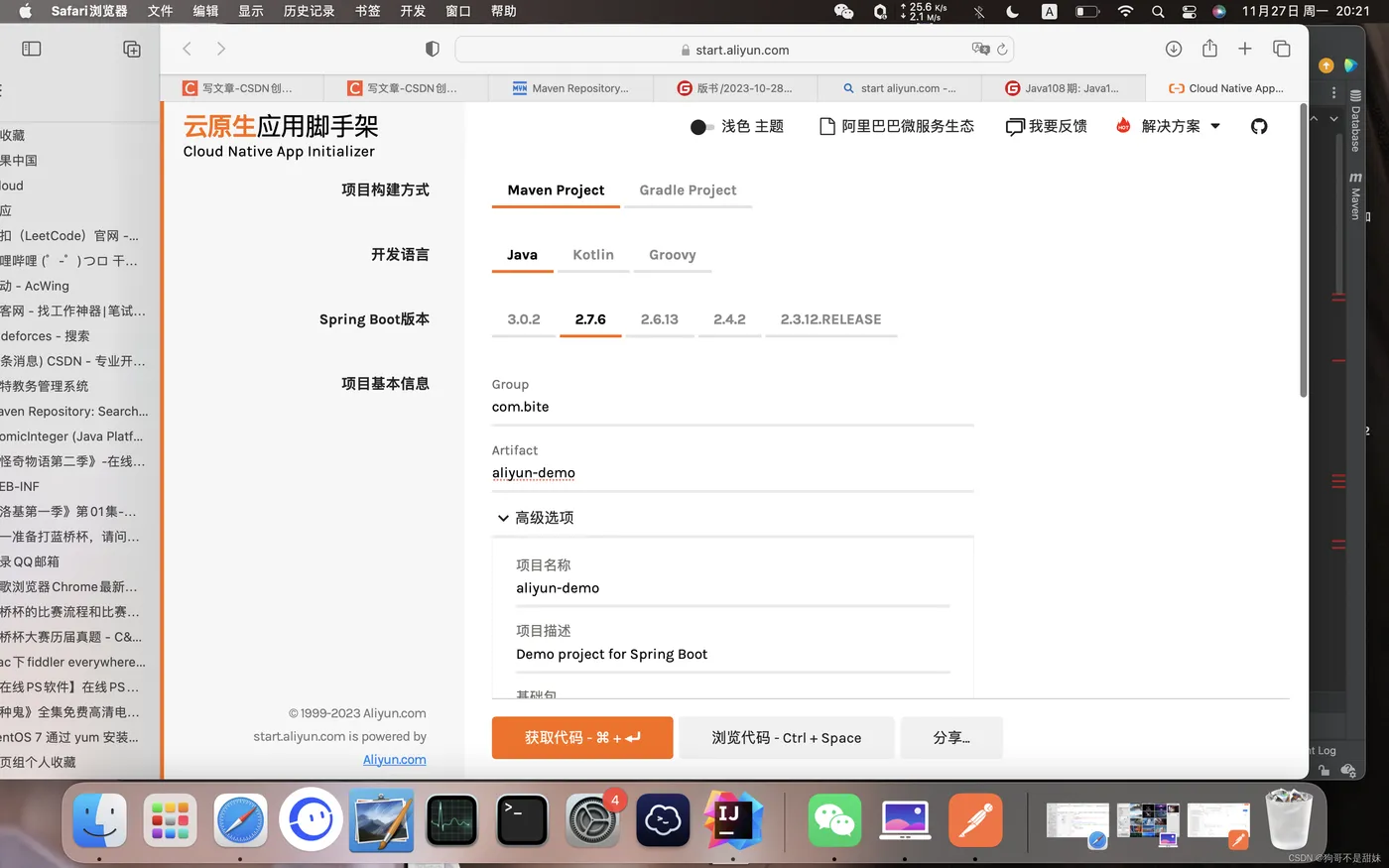Open the Database tool window in IntelliJ
The height and width of the screenshot is (868, 1389).
click(x=1355, y=121)
